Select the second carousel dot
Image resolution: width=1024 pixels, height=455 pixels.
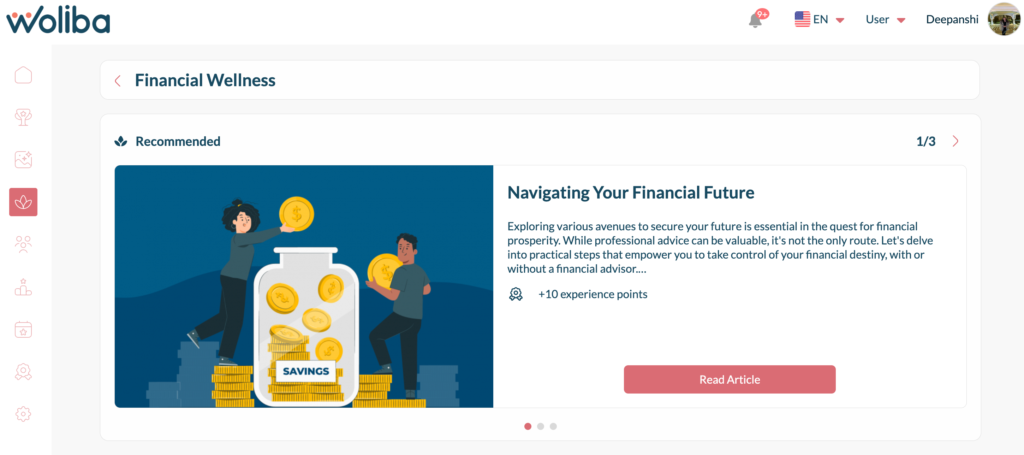tap(541, 426)
